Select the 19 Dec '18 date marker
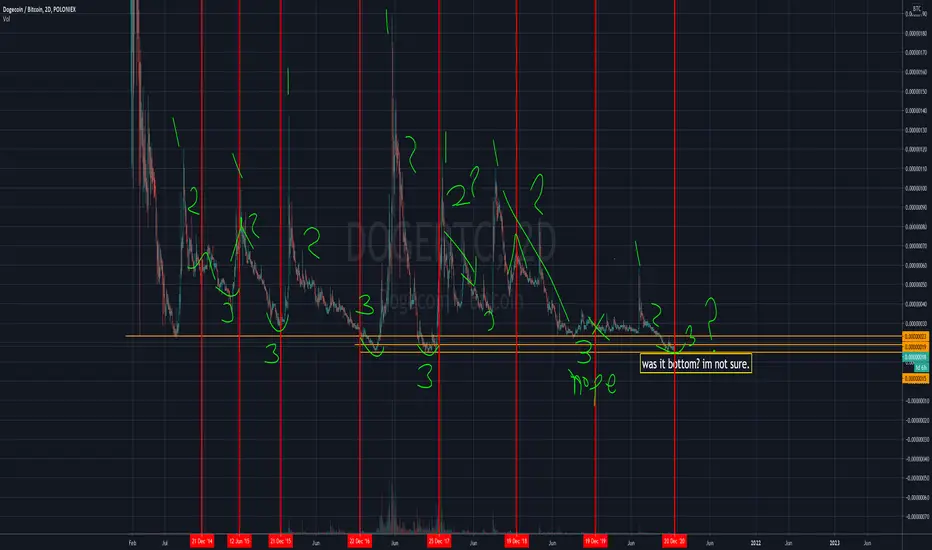Viewport: 932px width, 550px height. [517, 541]
